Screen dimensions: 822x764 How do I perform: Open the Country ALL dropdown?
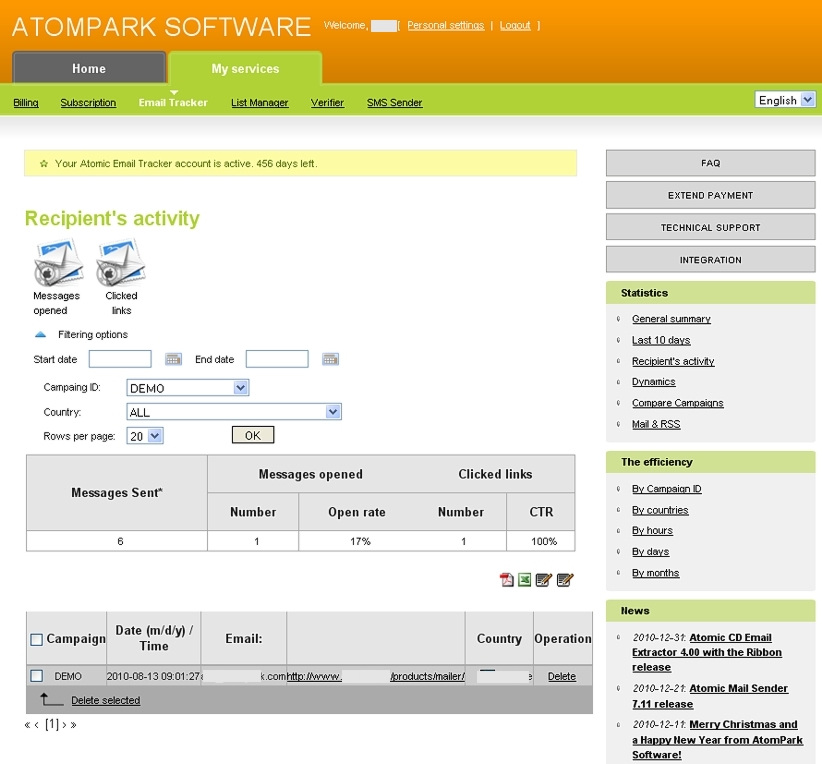pos(234,412)
